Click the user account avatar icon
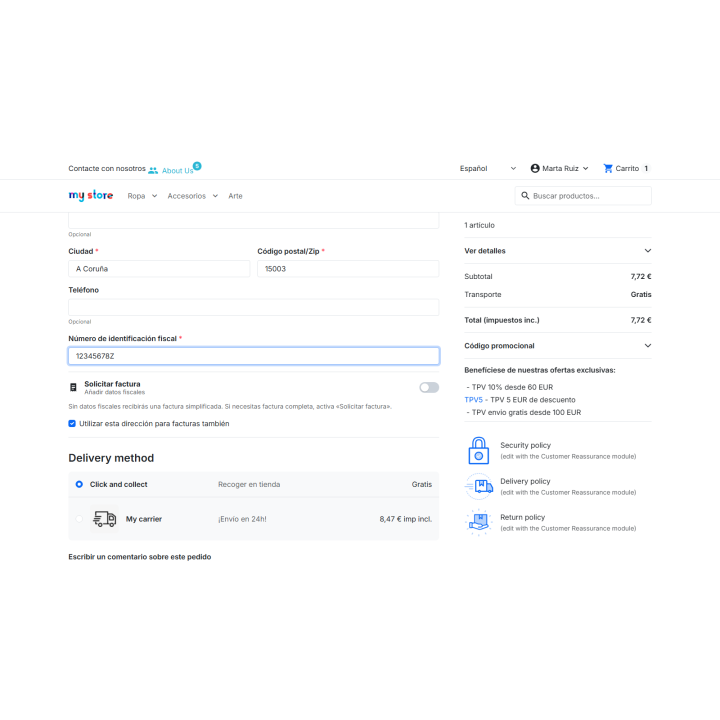Screen dimensions: 720x720 coord(534,169)
